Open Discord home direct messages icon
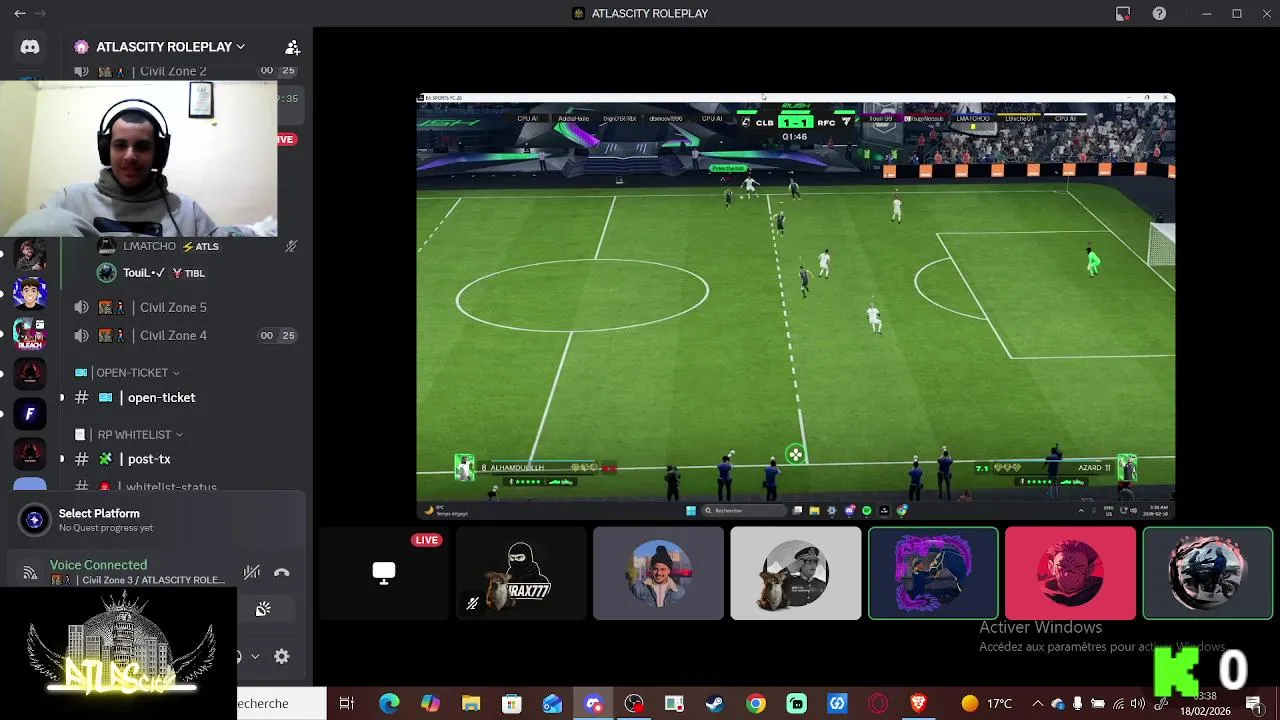The width and height of the screenshot is (1280, 720). tap(30, 47)
